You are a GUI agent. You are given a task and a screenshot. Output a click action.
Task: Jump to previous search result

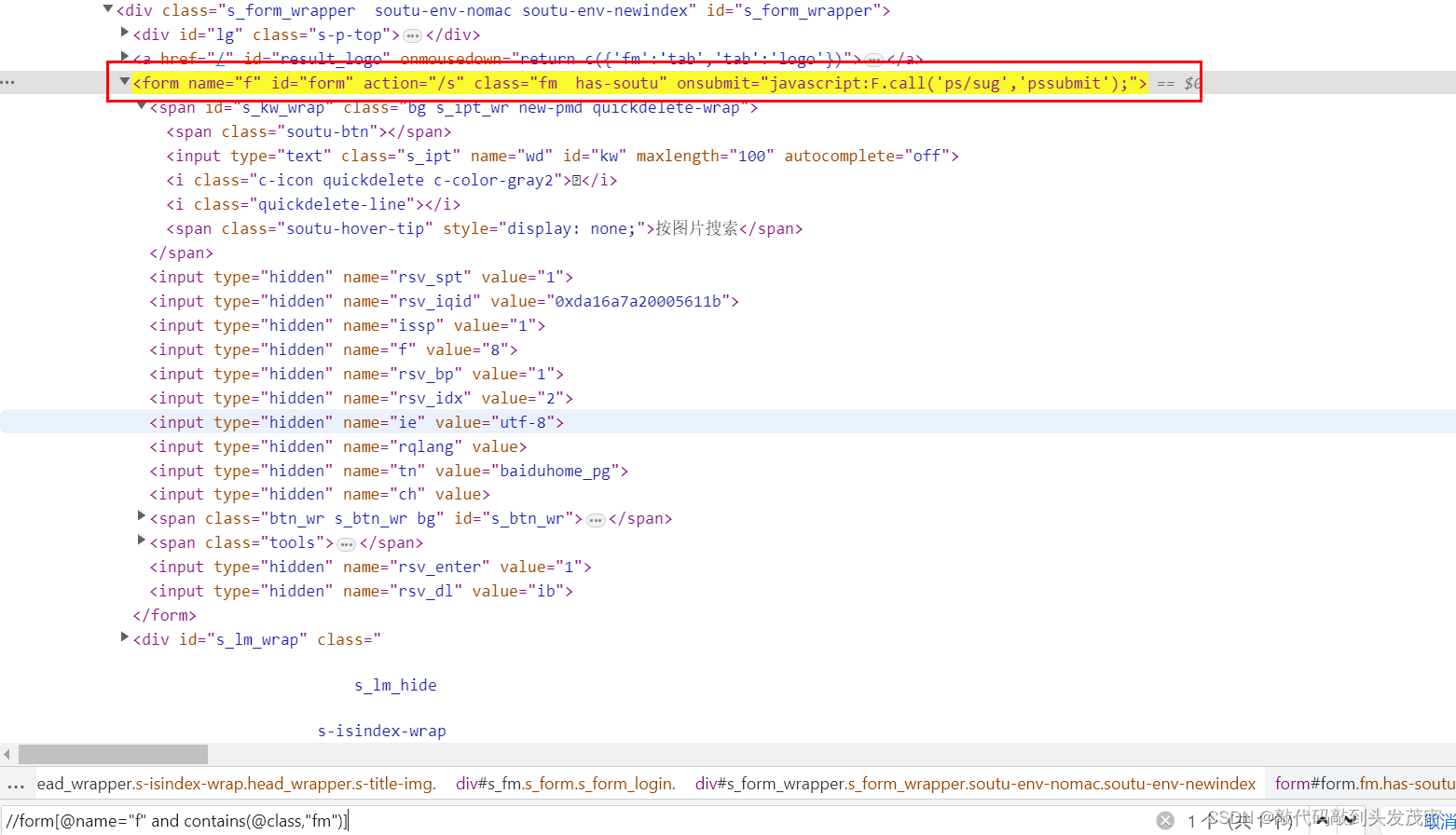(x=1322, y=820)
